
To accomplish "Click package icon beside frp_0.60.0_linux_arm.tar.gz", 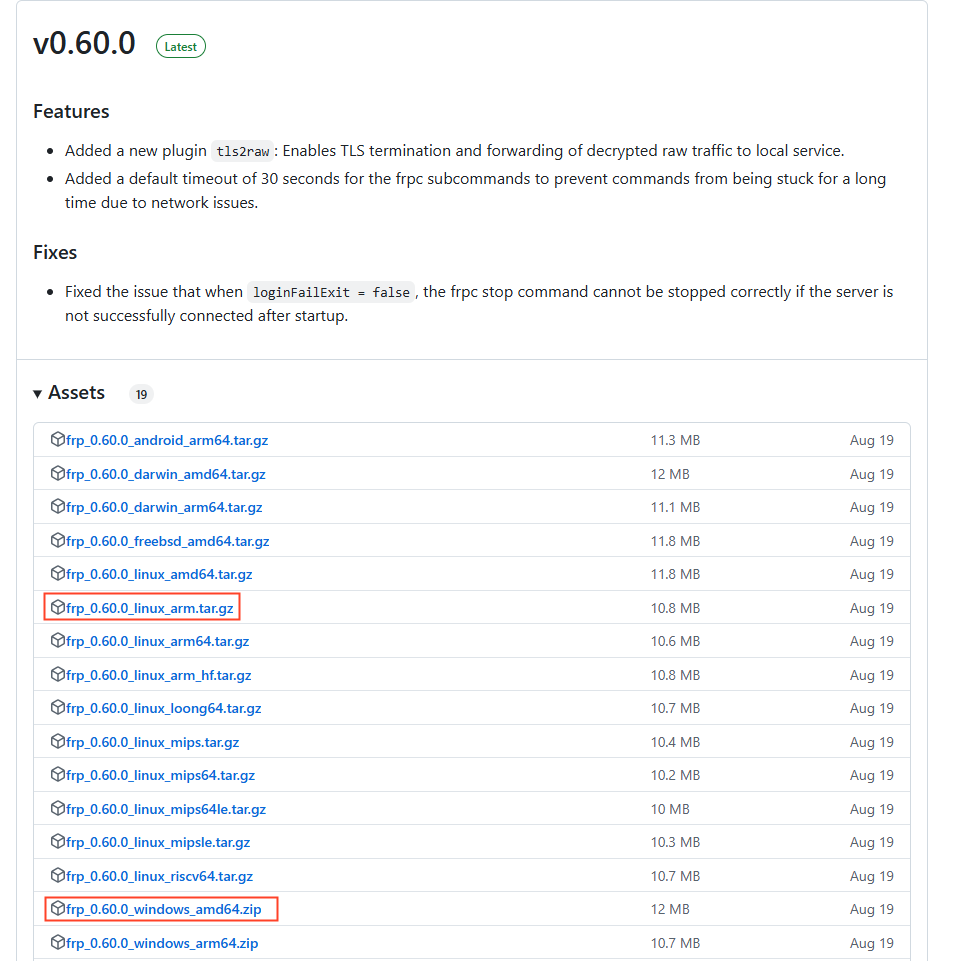I will tap(58, 608).
